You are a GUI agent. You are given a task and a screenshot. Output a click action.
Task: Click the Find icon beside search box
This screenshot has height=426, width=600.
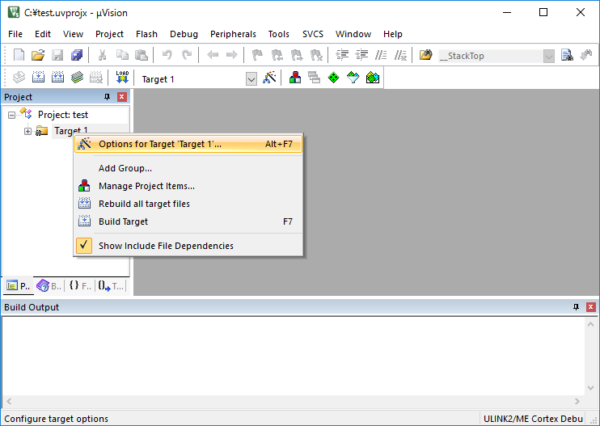567,55
